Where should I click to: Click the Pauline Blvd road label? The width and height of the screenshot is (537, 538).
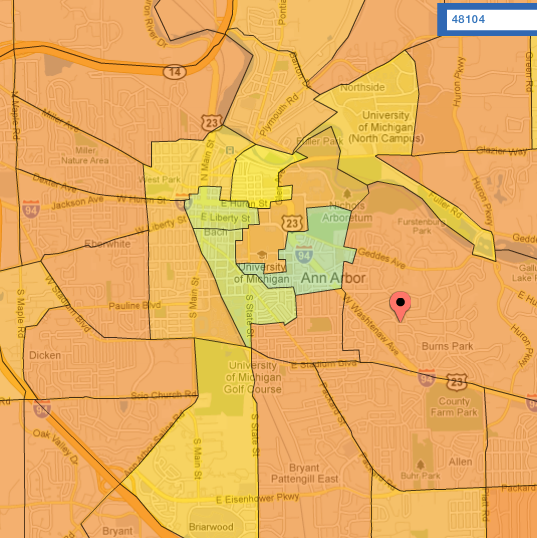[135, 305]
